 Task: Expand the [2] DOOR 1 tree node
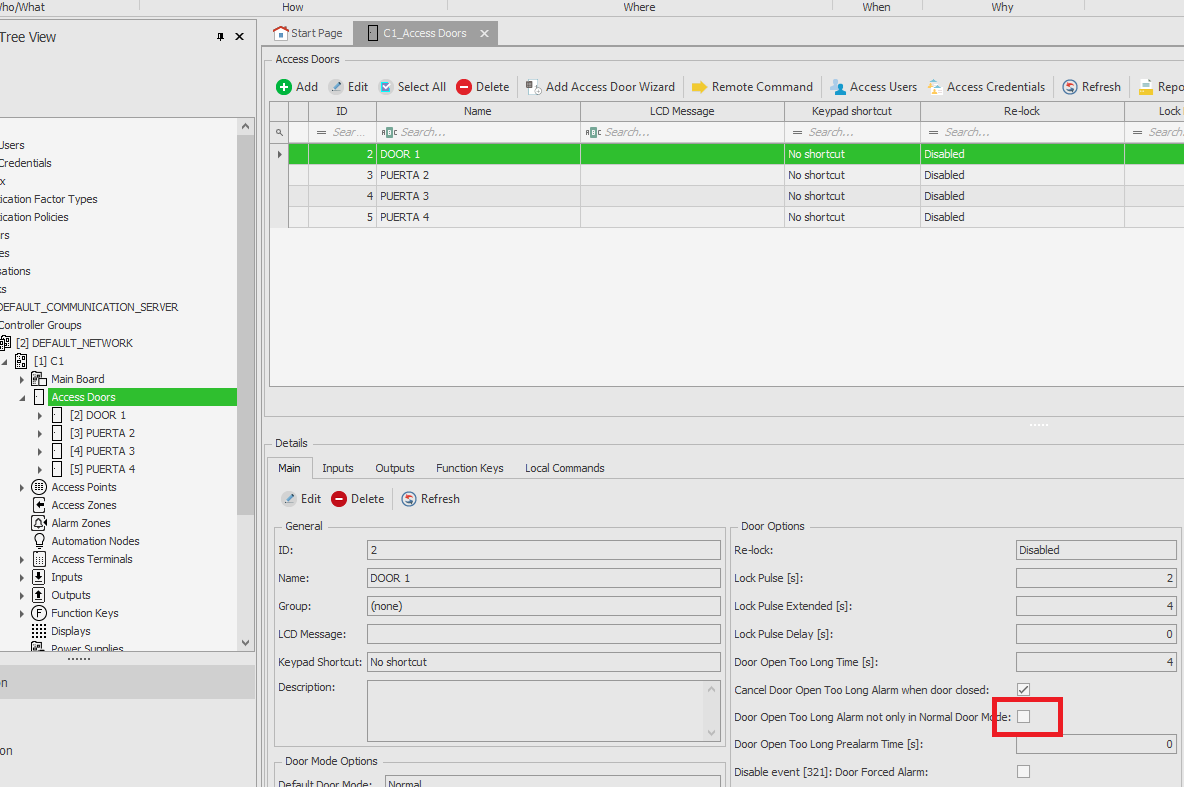point(40,415)
